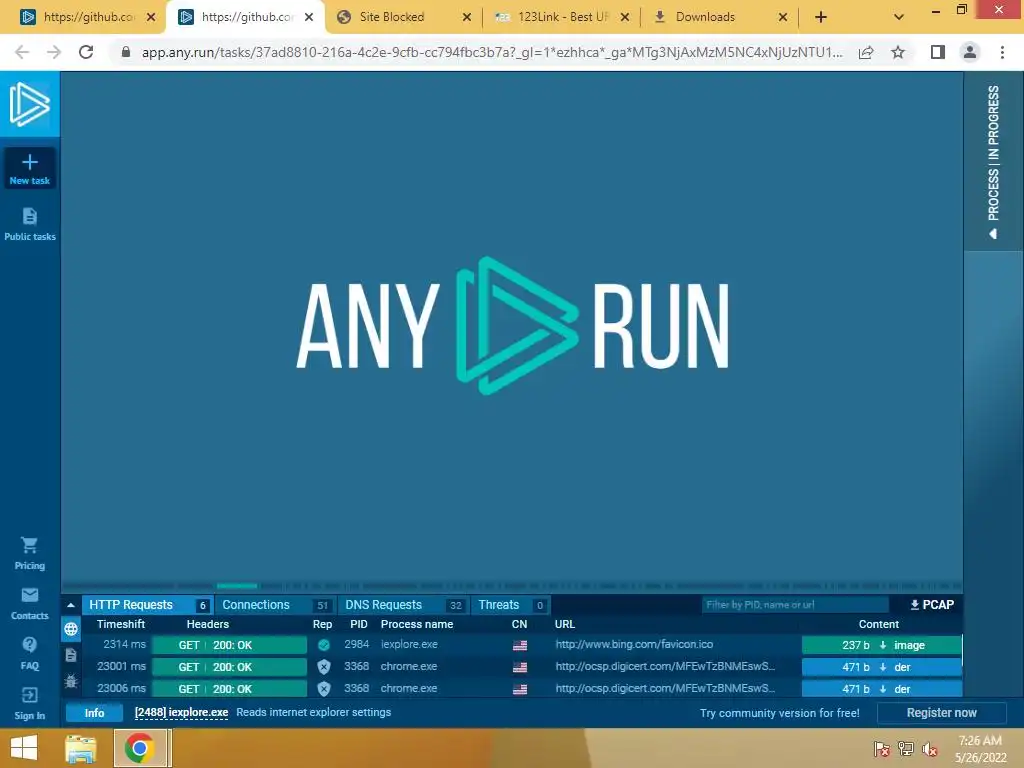Click the ANY.RUN logo in the sidebar
Viewport: 1024px width, 768px height.
pyautogui.click(x=29, y=104)
